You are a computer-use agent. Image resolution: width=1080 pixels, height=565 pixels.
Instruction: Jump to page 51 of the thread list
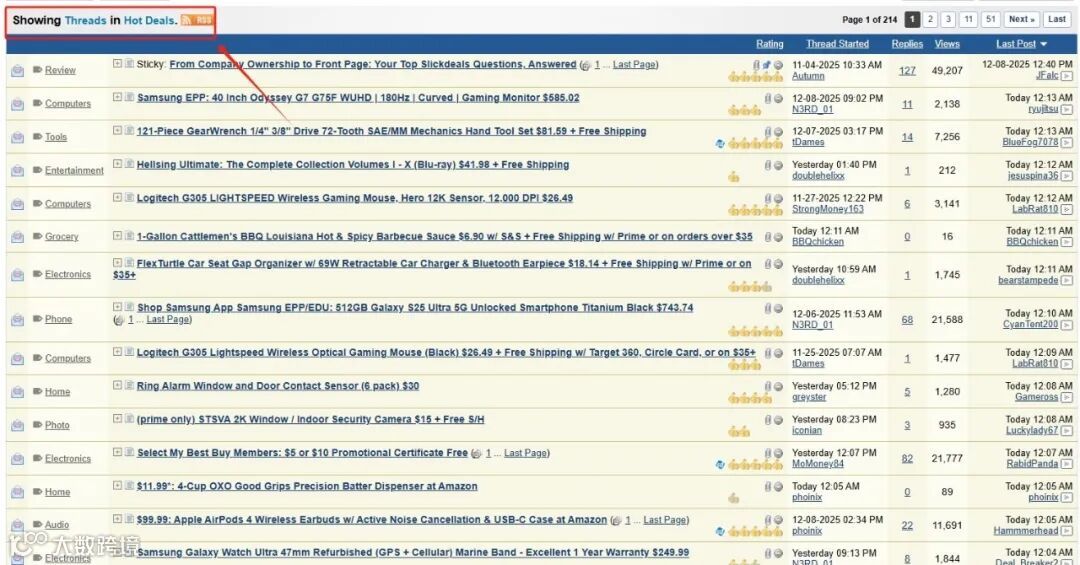click(990, 19)
